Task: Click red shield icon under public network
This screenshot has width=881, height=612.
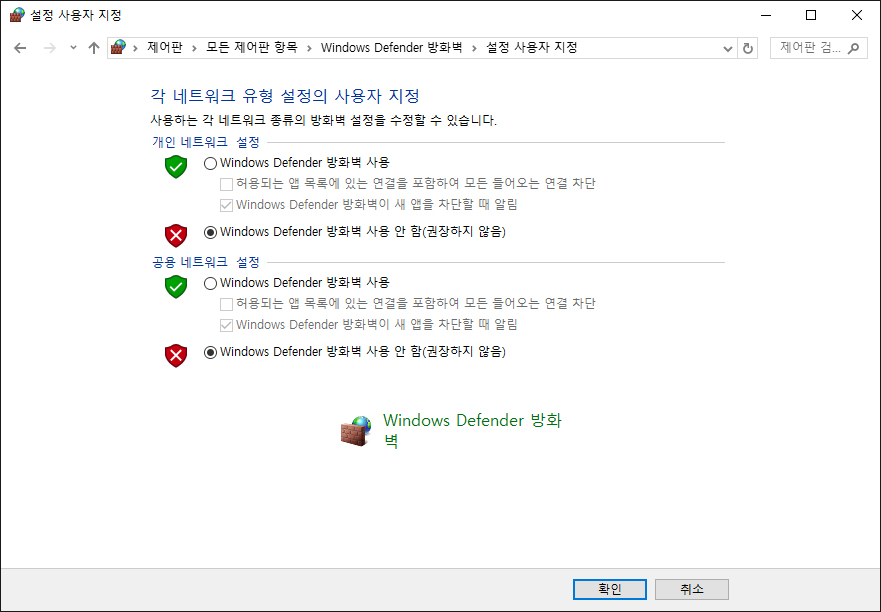Action: click(176, 355)
